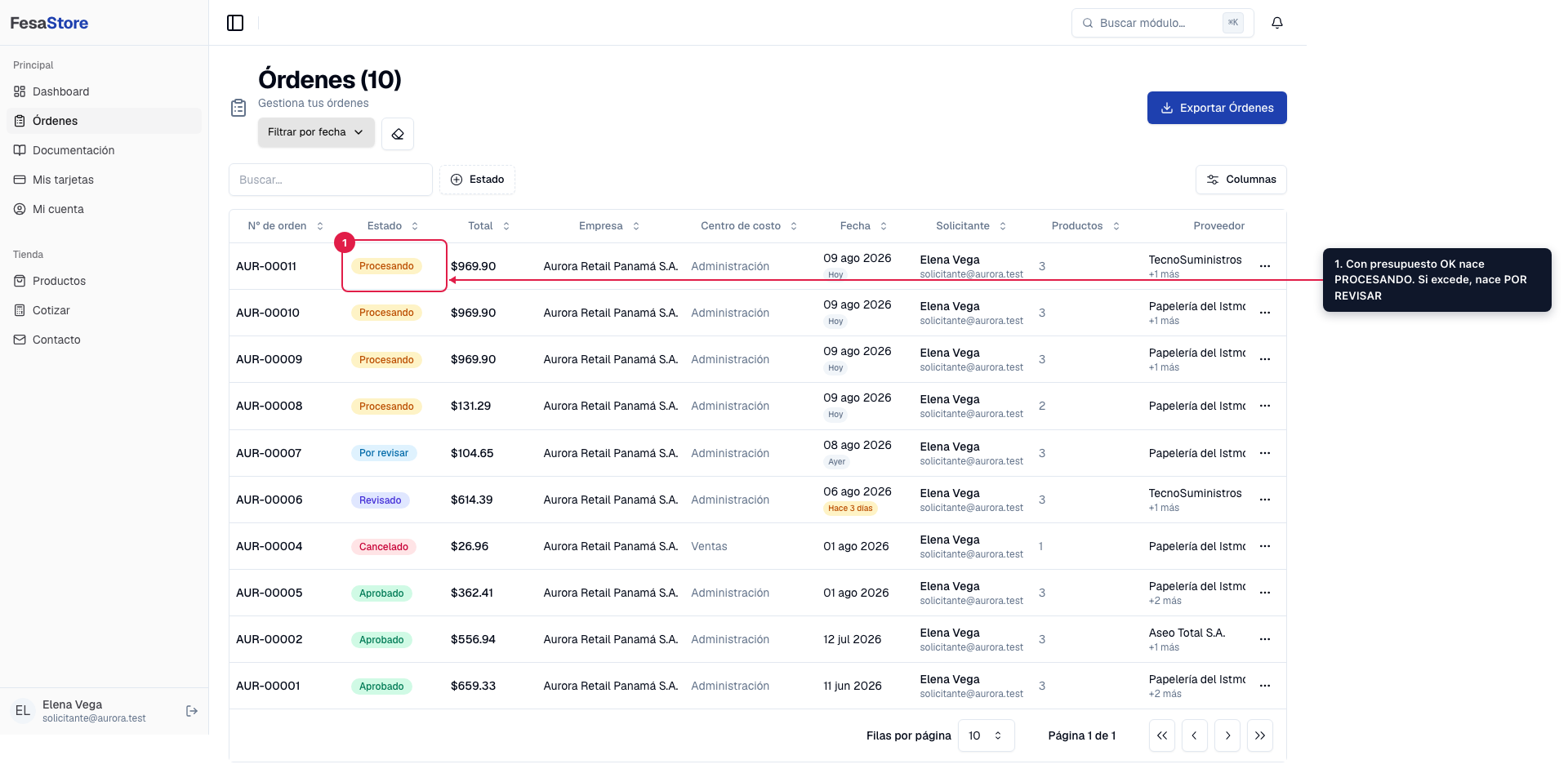Focus the Buscar orders field
The height and width of the screenshot is (782, 1568).
click(x=331, y=180)
